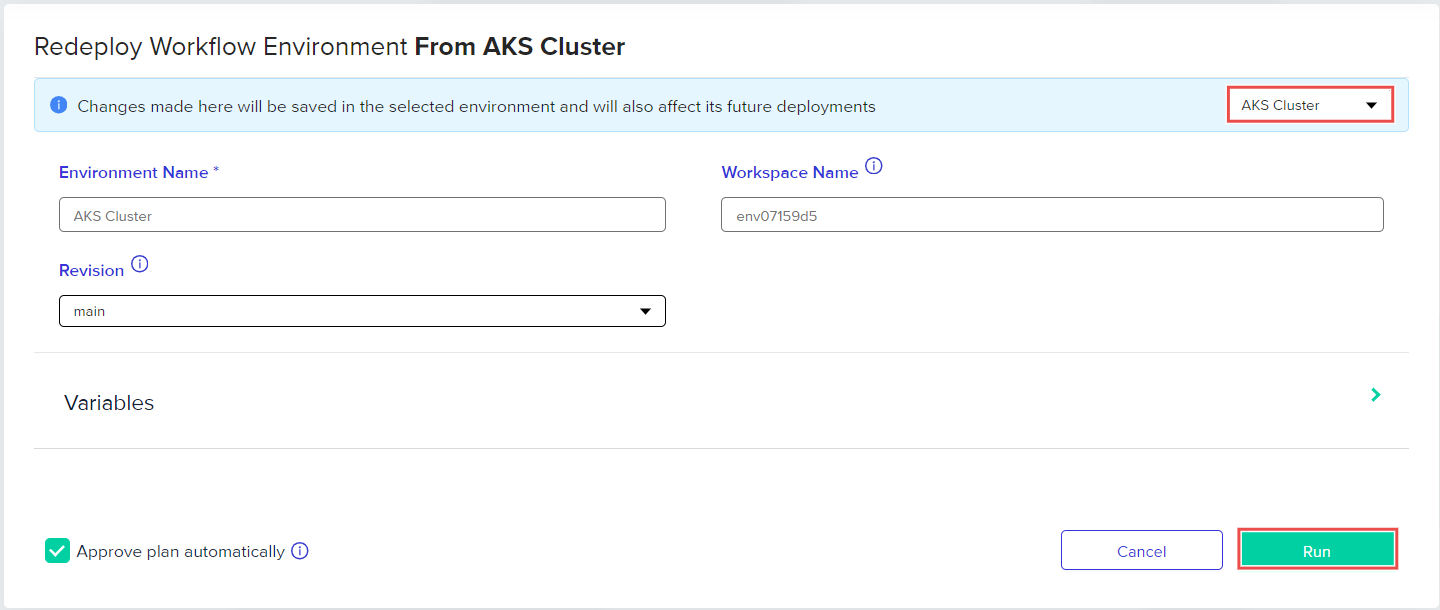This screenshot has width=1440, height=610.
Task: Expand the Variables section chevron
Action: point(1376,395)
